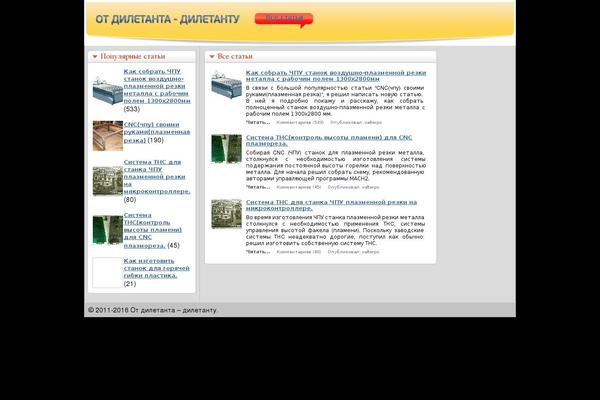Open sidebar link 'Как собрать ЧПУ станок воздушно-плазменной резки'
The width and height of the screenshot is (600, 400).
(157, 86)
